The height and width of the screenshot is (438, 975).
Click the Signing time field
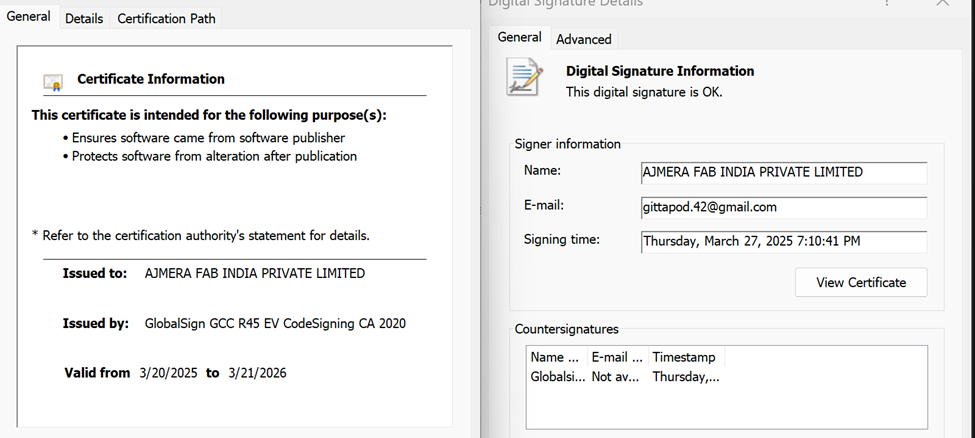click(783, 241)
